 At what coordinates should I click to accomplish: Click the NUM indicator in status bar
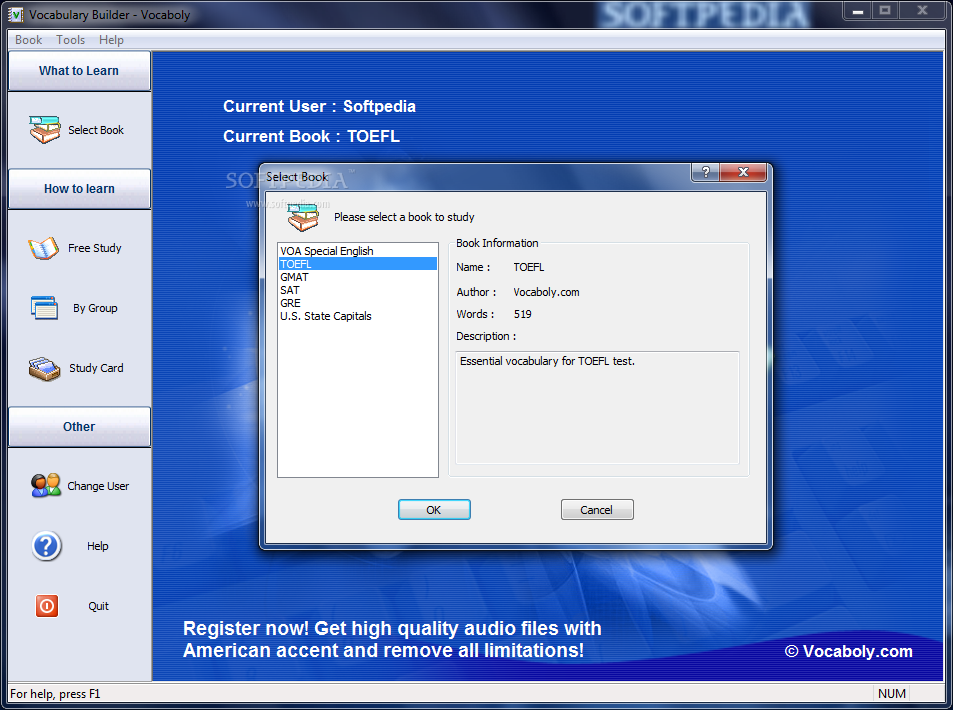892,694
